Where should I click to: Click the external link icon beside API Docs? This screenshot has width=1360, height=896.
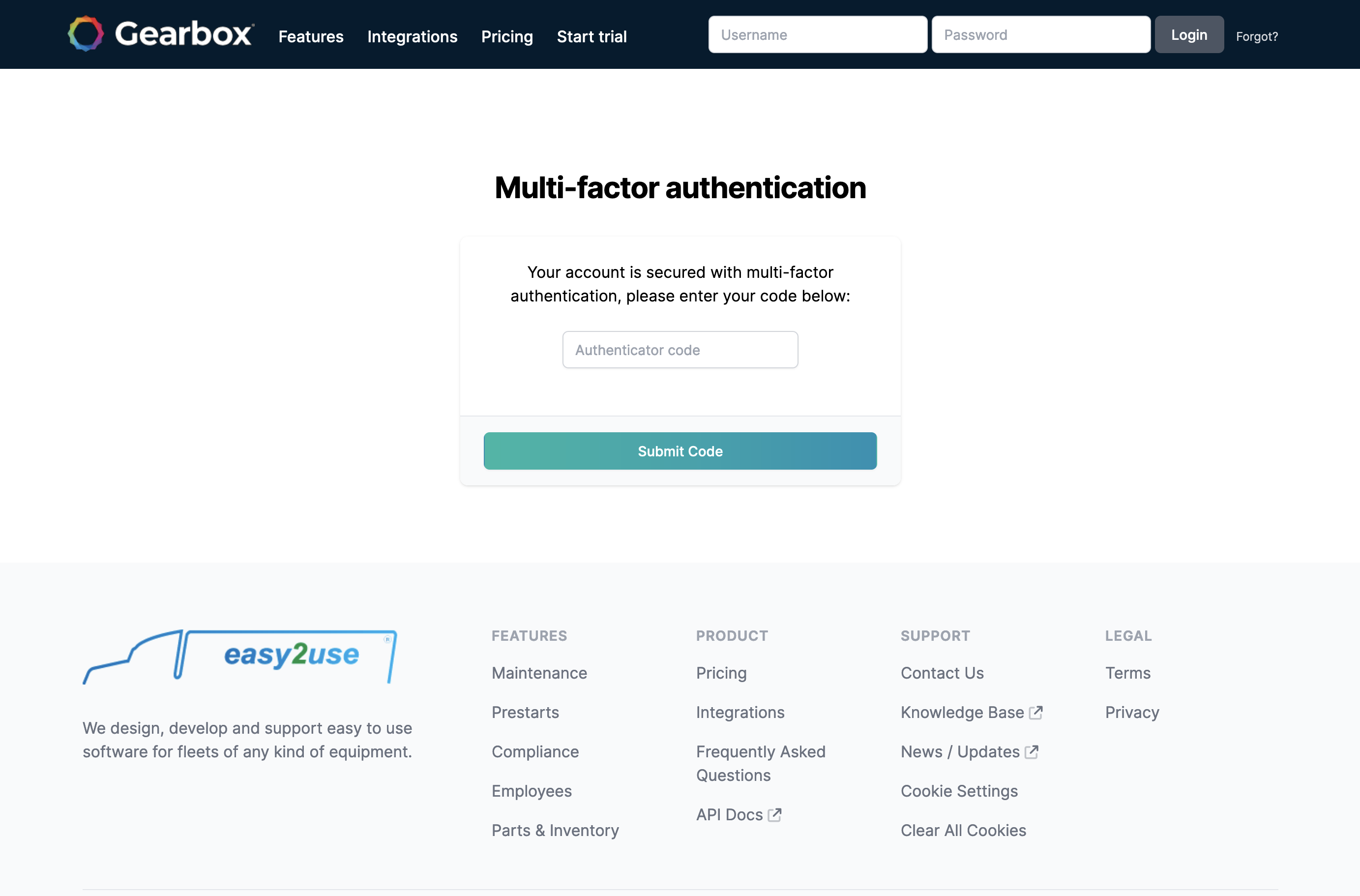[x=775, y=815]
